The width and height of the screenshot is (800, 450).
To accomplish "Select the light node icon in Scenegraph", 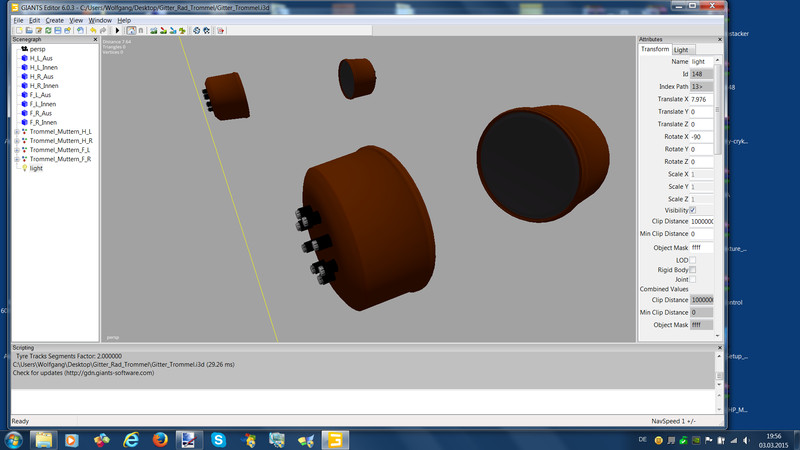I will pyautogui.click(x=24, y=168).
